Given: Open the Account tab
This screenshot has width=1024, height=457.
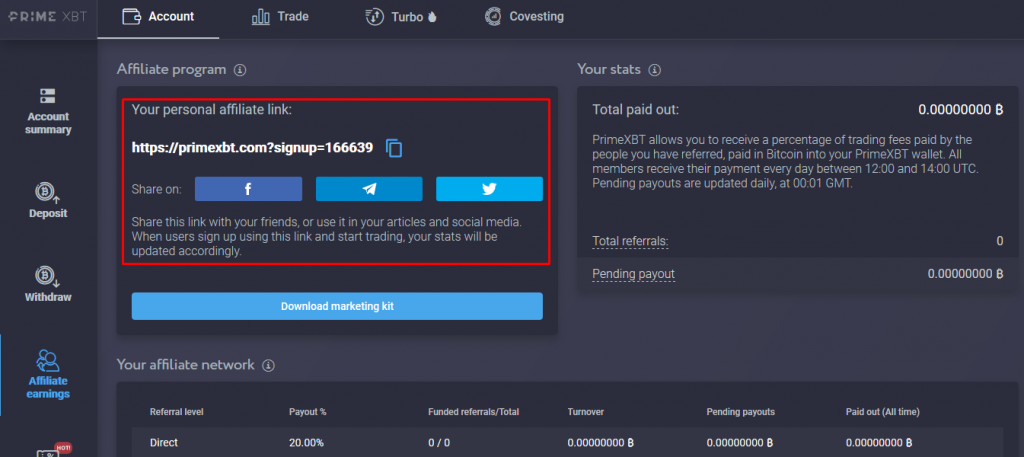Looking at the screenshot, I should pyautogui.click(x=158, y=17).
